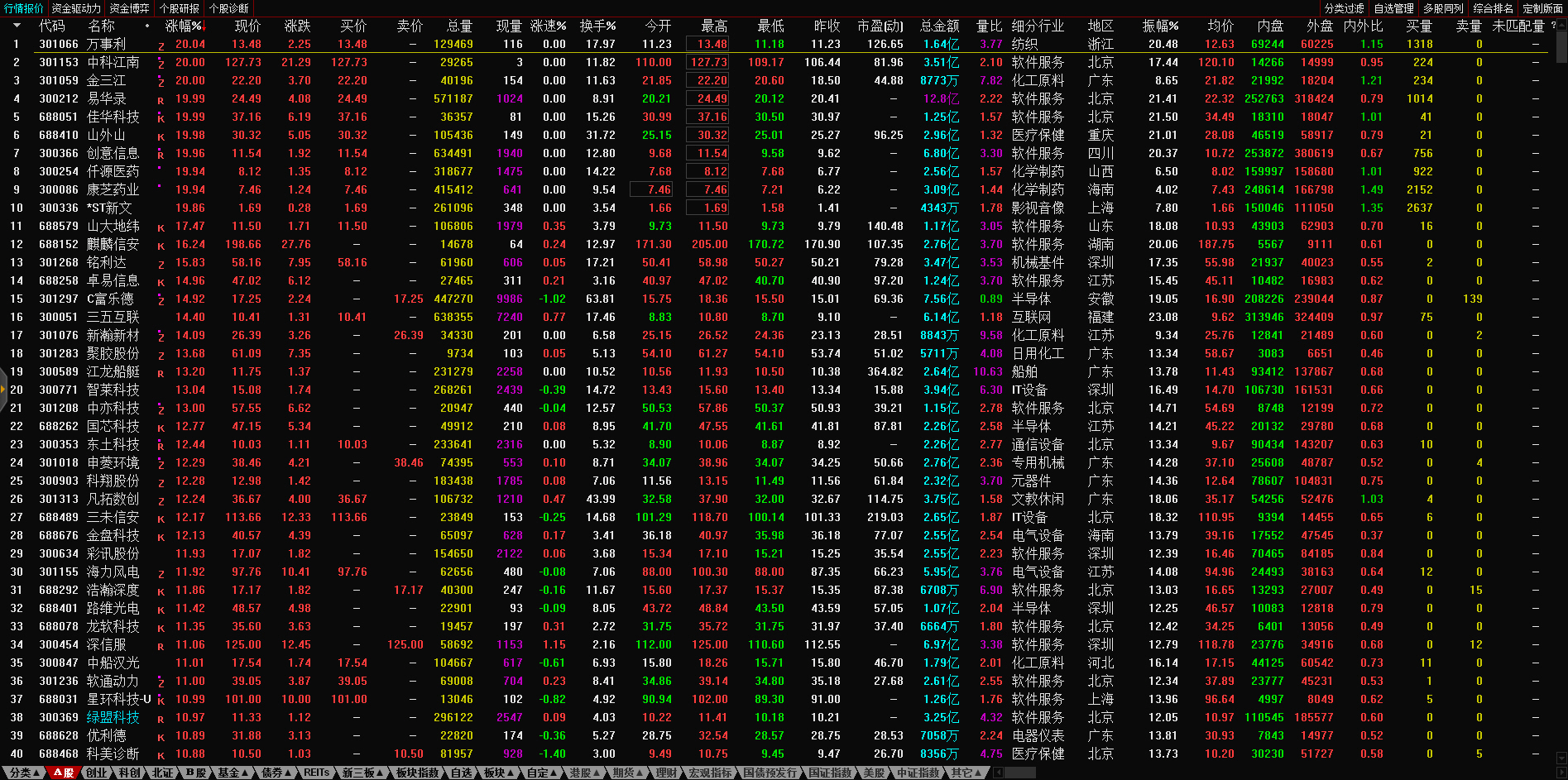Click the R marker next to 易华录
This screenshot has height=780, width=1568.
coord(161,99)
